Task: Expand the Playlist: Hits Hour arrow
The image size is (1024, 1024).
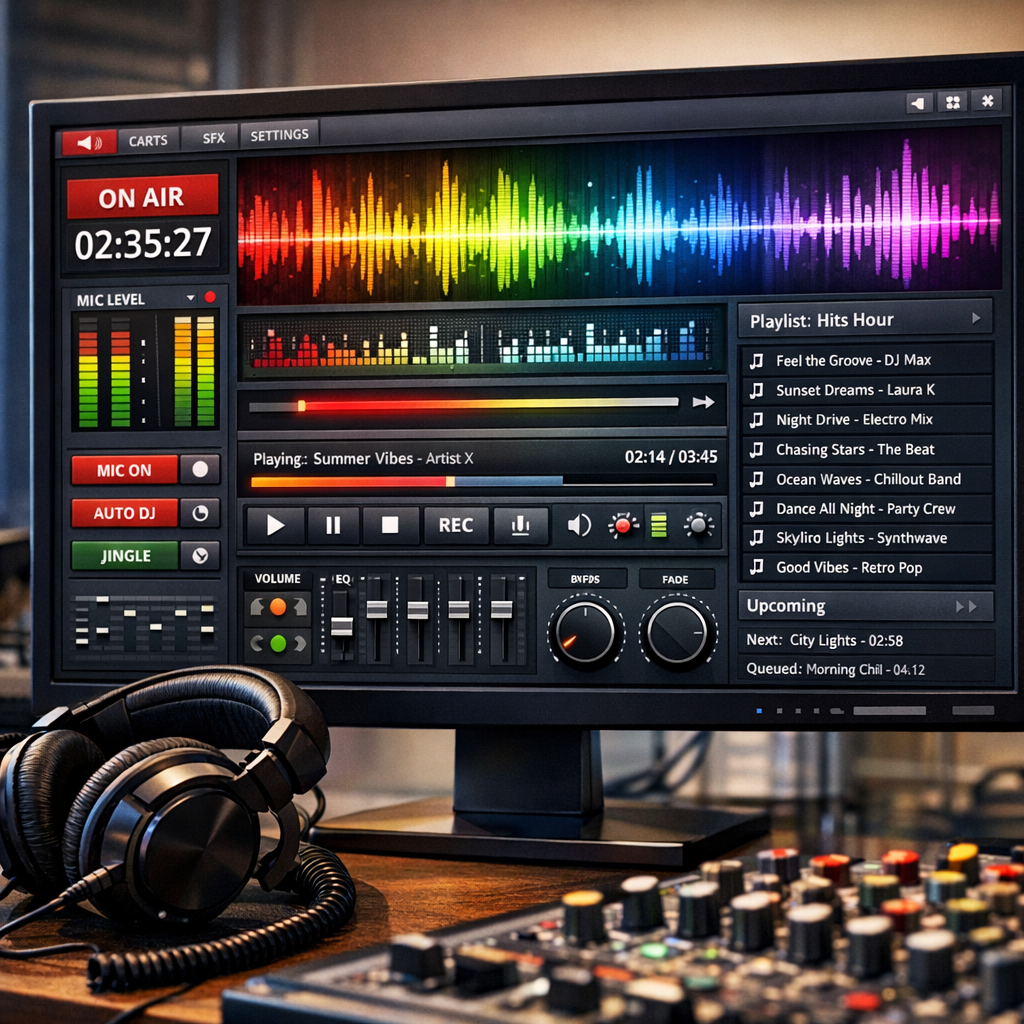Action: coord(976,318)
